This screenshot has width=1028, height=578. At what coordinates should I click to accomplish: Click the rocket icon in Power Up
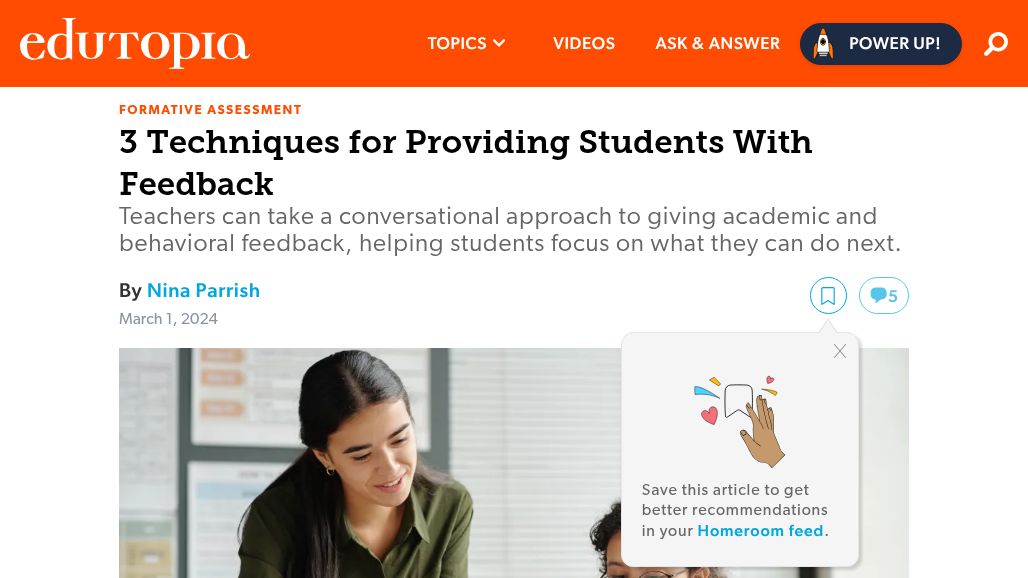pos(823,44)
